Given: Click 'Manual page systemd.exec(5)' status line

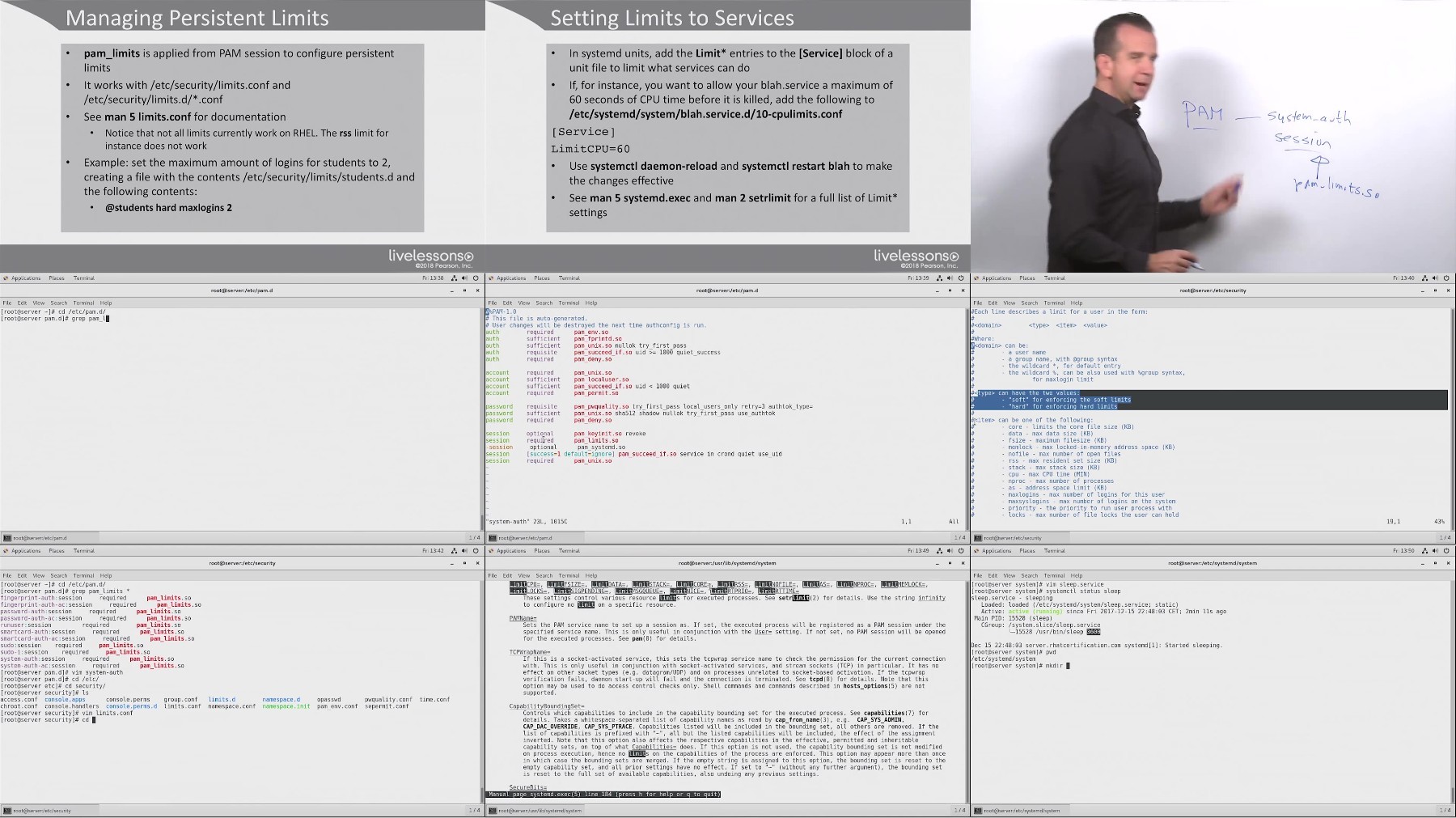Looking at the screenshot, I should point(603,795).
